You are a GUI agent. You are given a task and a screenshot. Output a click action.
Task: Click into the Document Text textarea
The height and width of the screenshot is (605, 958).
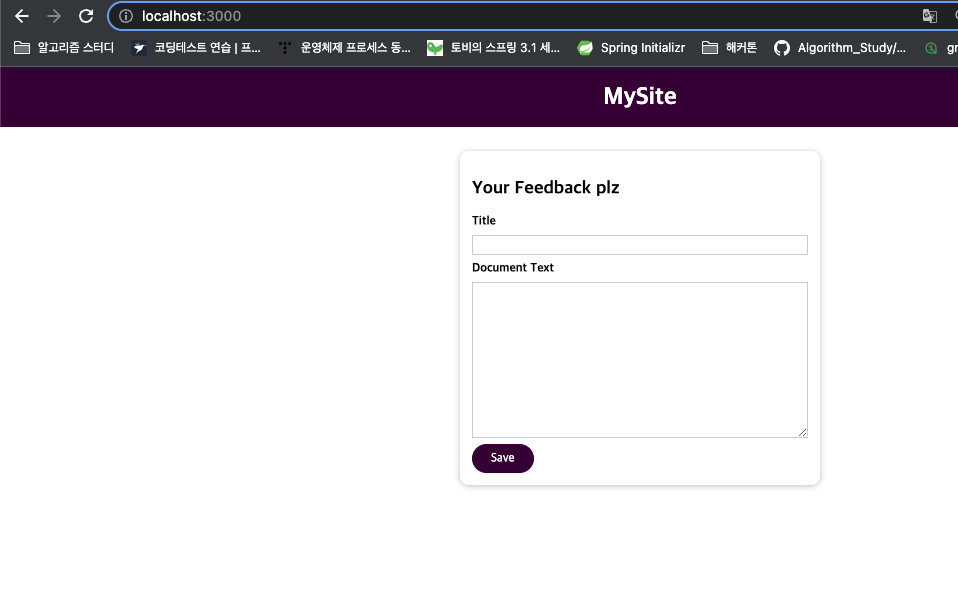[x=640, y=360]
